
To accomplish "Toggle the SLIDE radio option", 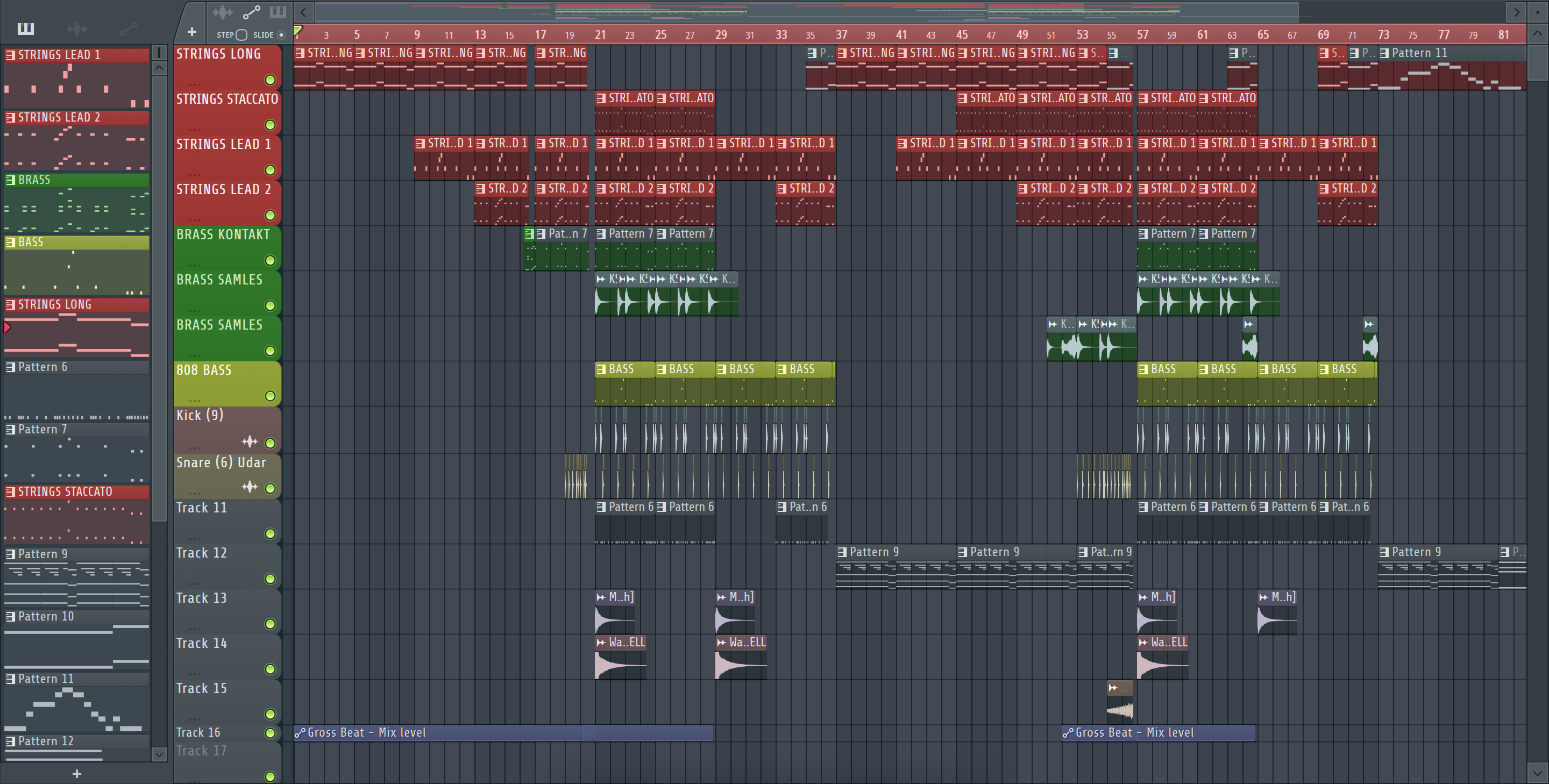I will point(281,35).
